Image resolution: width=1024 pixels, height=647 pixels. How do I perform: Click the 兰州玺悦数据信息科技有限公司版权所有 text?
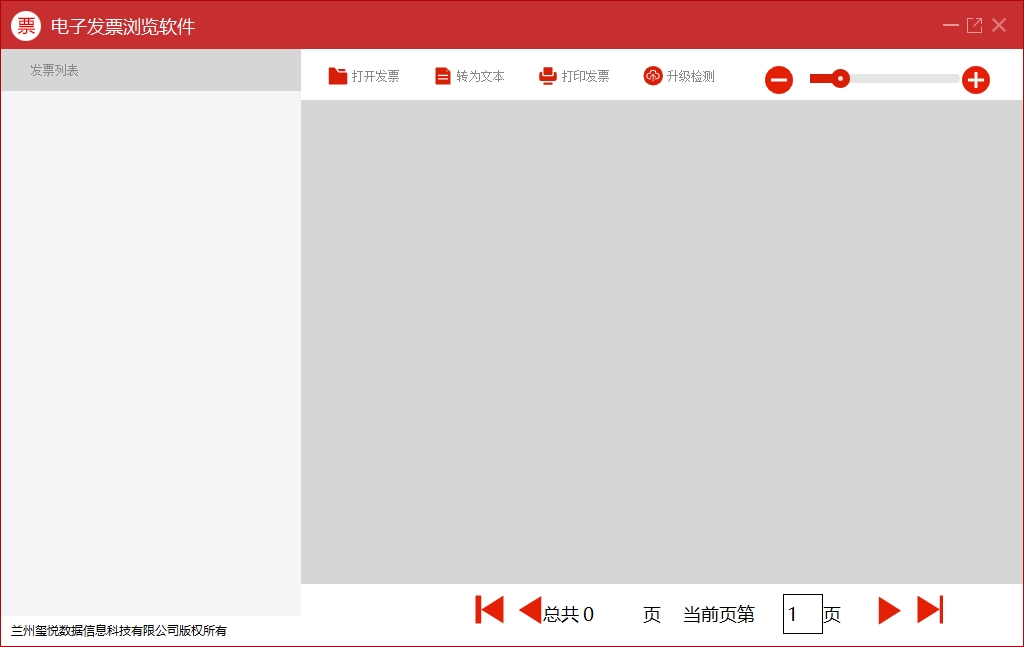pyautogui.click(x=119, y=631)
